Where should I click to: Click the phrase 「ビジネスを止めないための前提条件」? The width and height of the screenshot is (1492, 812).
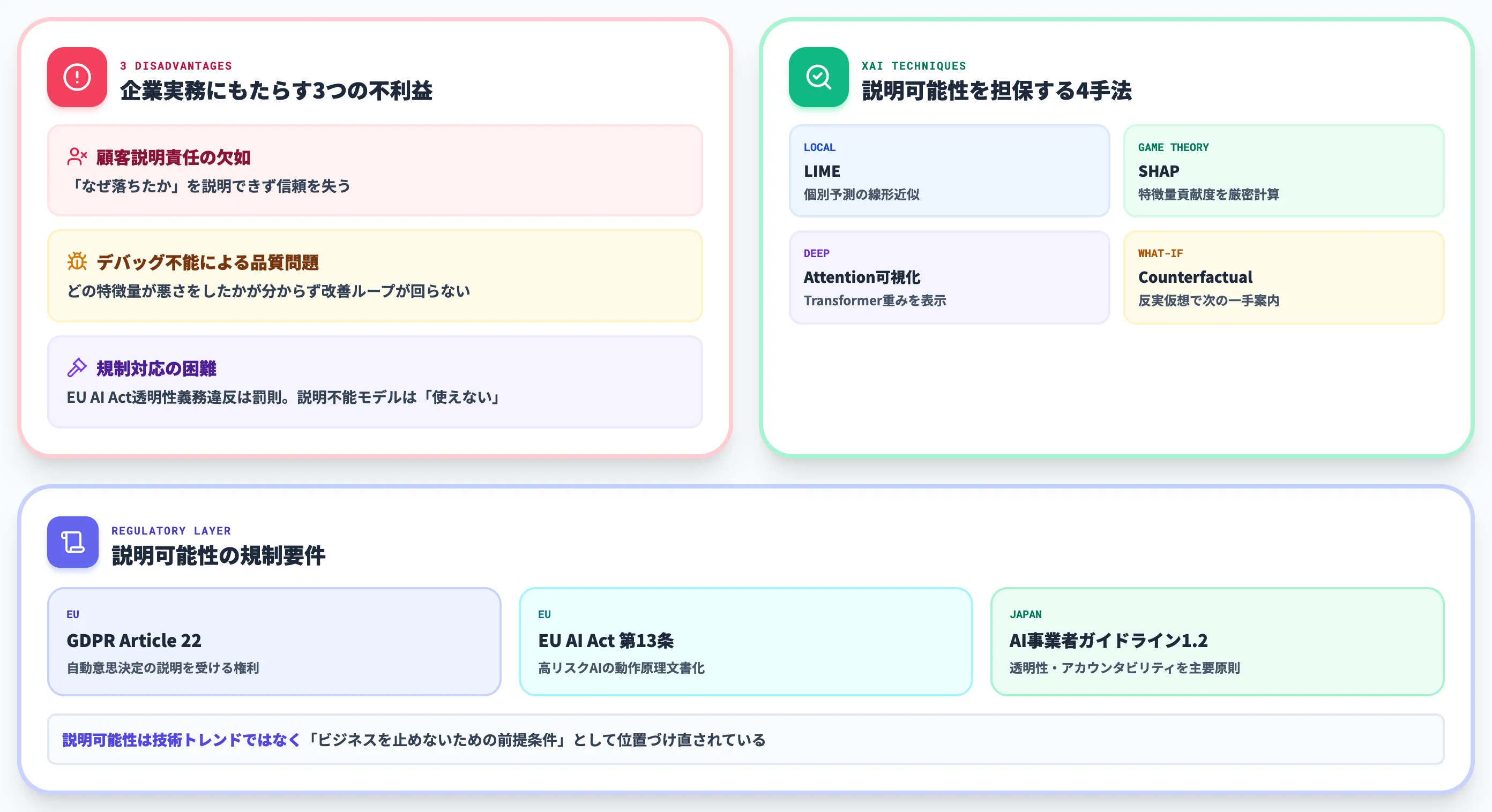436,740
